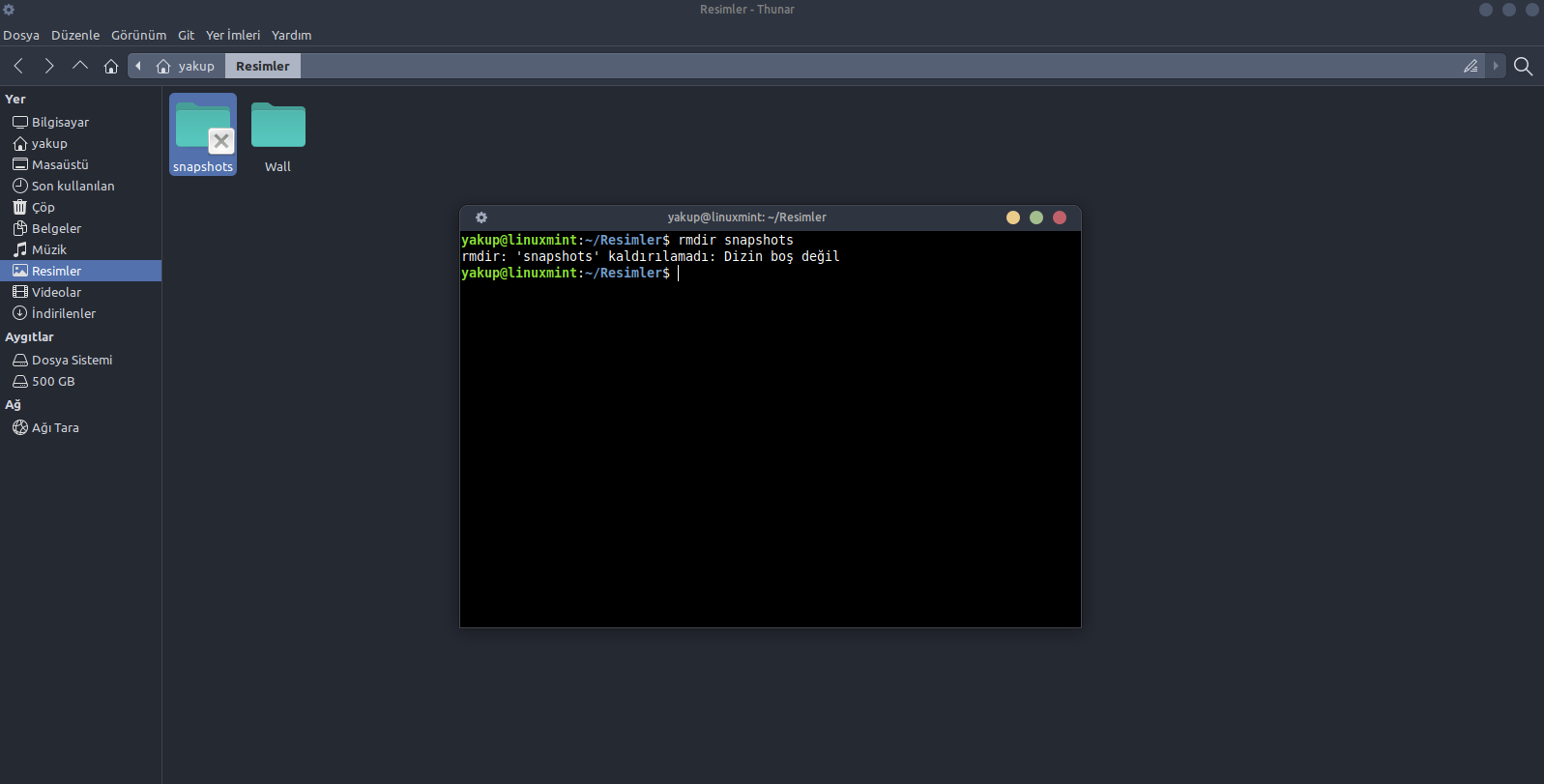Click the terminal title 'yakup@linuxmint: ~/Resimler'

click(x=747, y=218)
